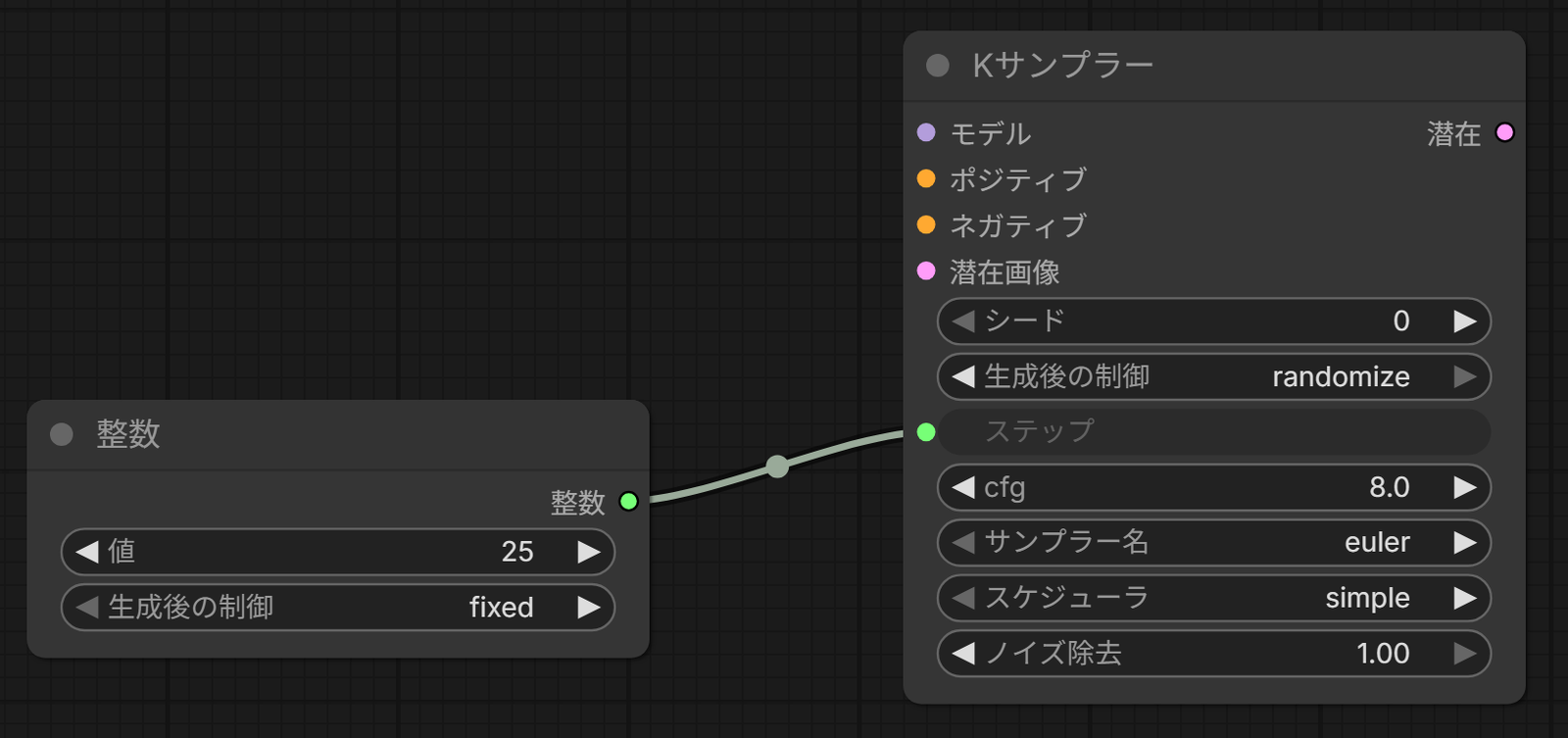Open the サンプラー名 euler dropdown
The image size is (1568, 738).
tap(1214, 542)
